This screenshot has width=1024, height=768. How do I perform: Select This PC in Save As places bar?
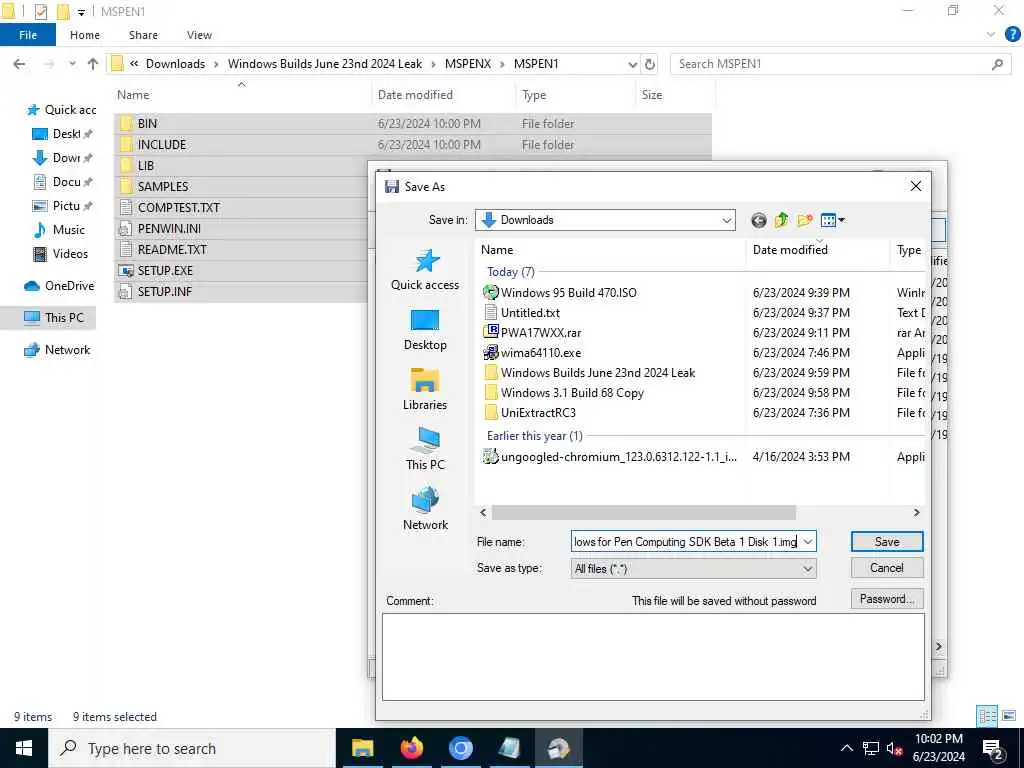coord(425,450)
